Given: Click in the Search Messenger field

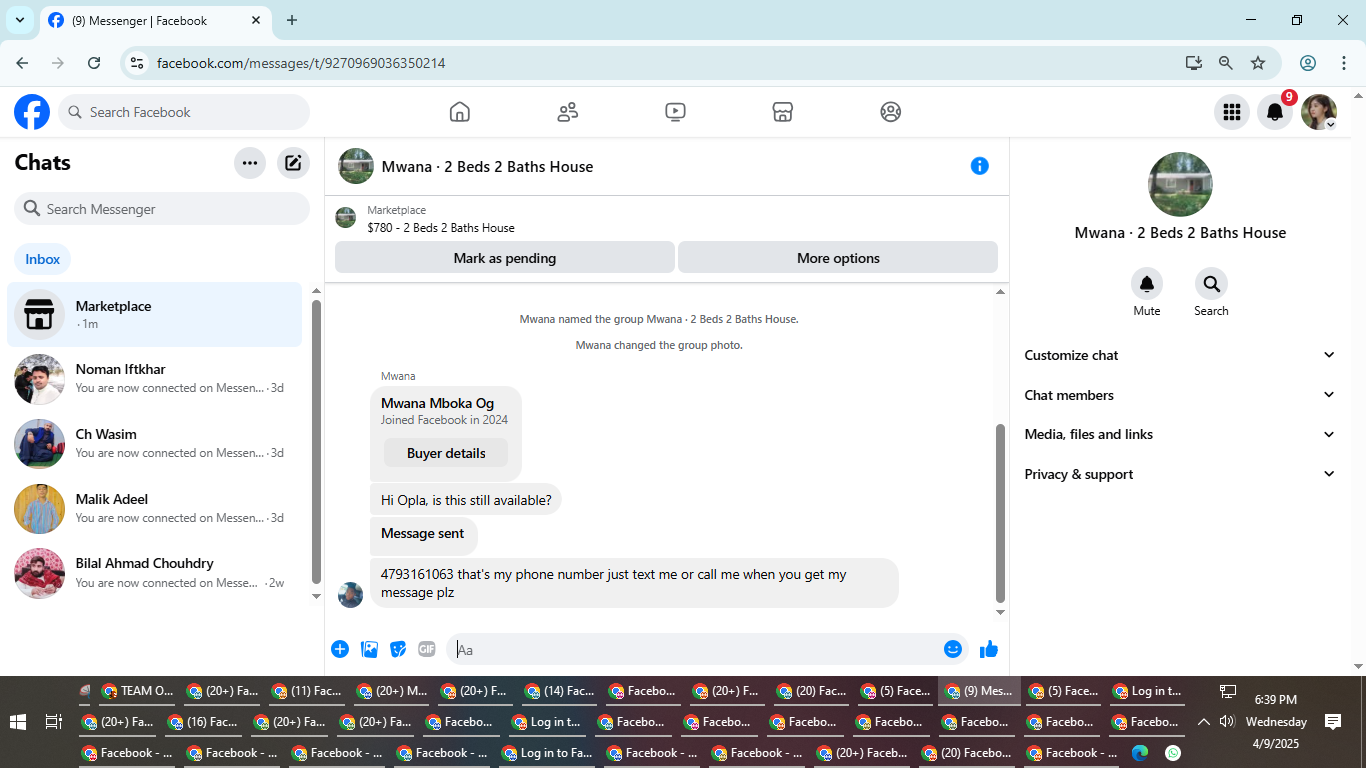Looking at the screenshot, I should [162, 209].
